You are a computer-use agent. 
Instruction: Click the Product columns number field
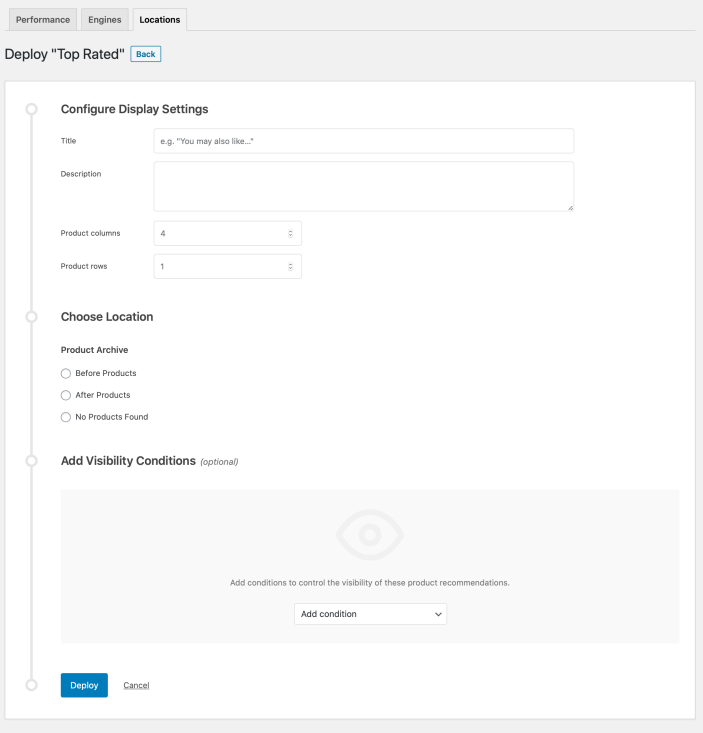(x=228, y=233)
